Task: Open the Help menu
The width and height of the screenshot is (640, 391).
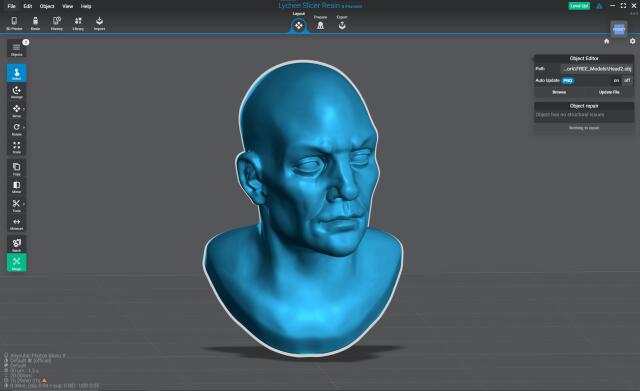Action: tap(86, 6)
